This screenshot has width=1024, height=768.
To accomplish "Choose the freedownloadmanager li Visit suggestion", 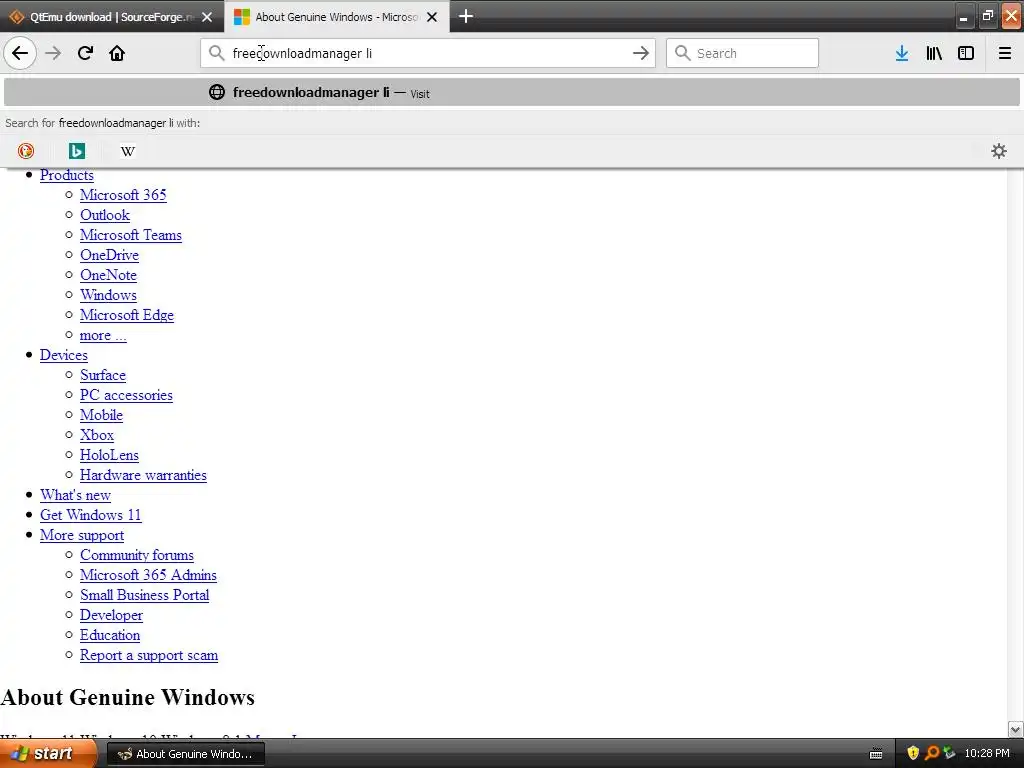I will pos(512,92).
